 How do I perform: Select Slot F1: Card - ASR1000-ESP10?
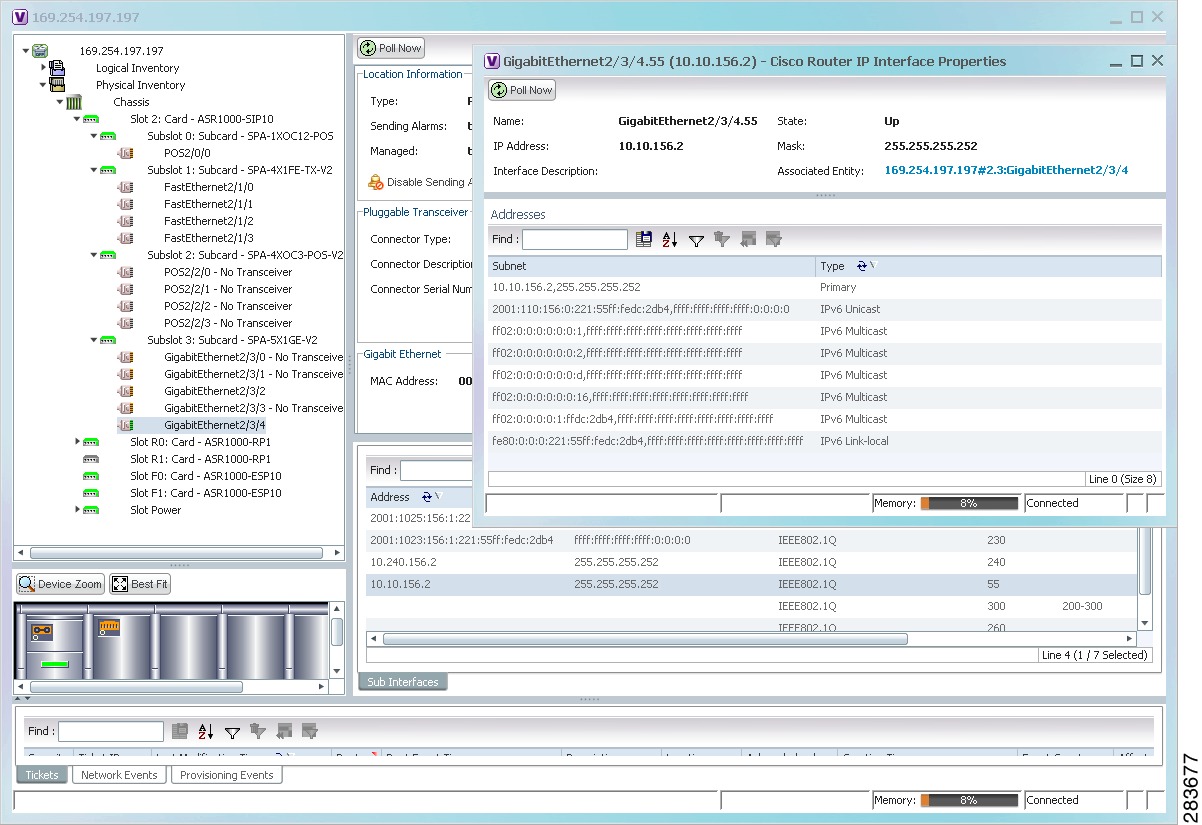[206, 493]
